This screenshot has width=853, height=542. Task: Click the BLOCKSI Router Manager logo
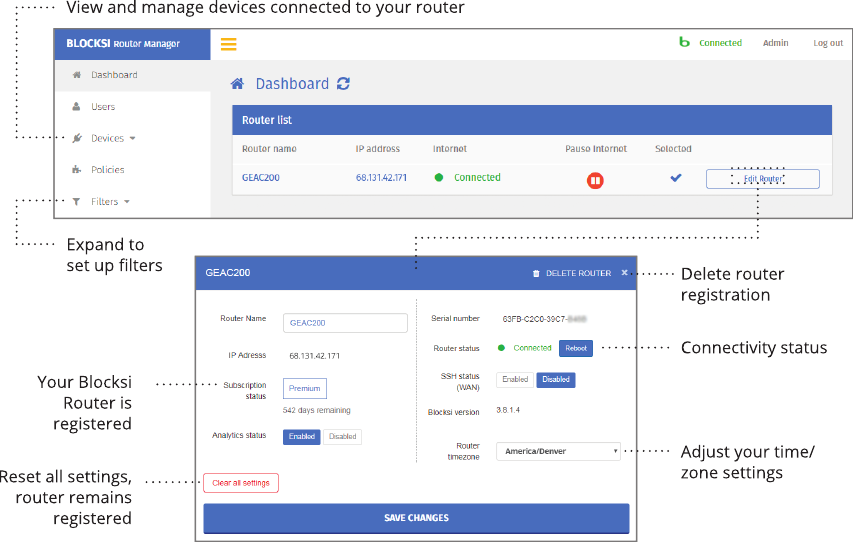tap(123, 44)
